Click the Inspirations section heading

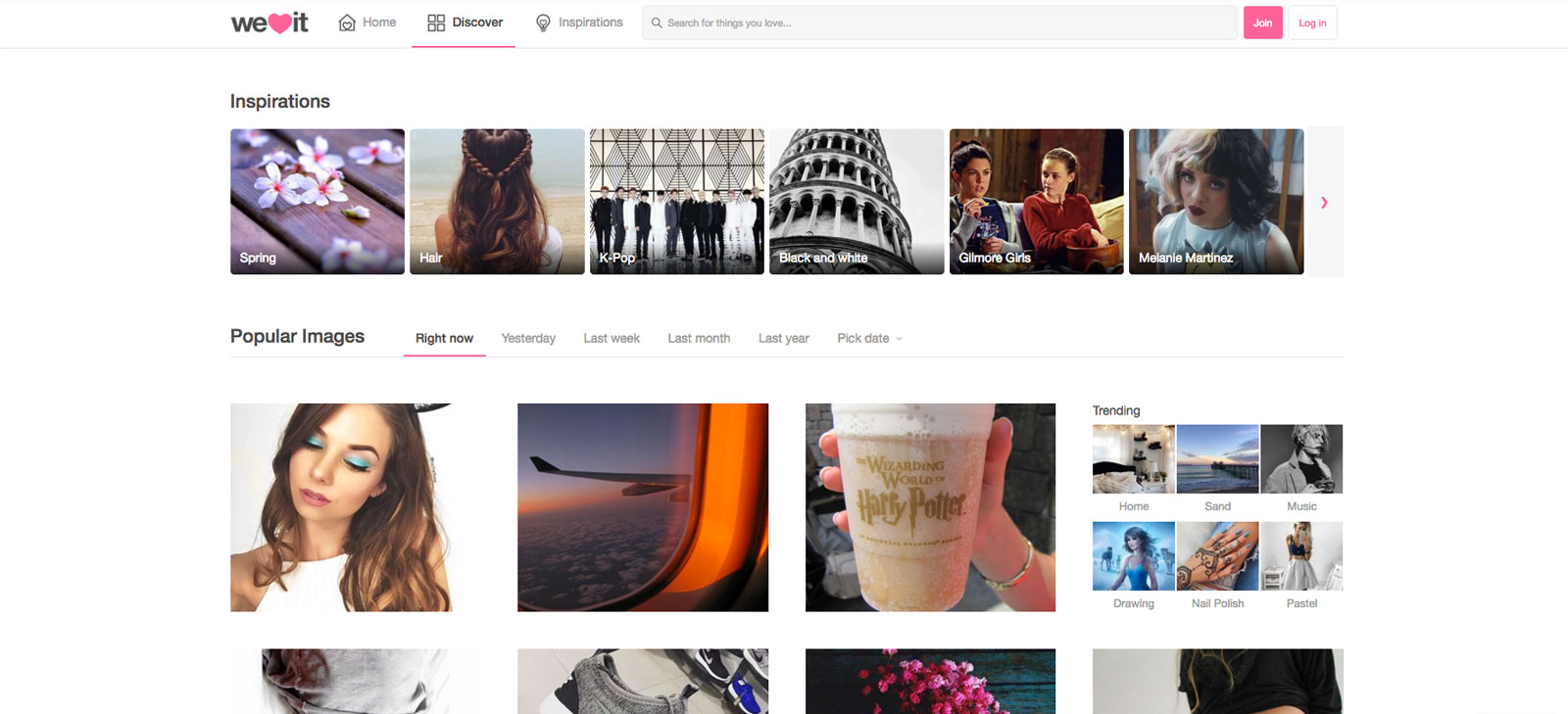point(280,101)
